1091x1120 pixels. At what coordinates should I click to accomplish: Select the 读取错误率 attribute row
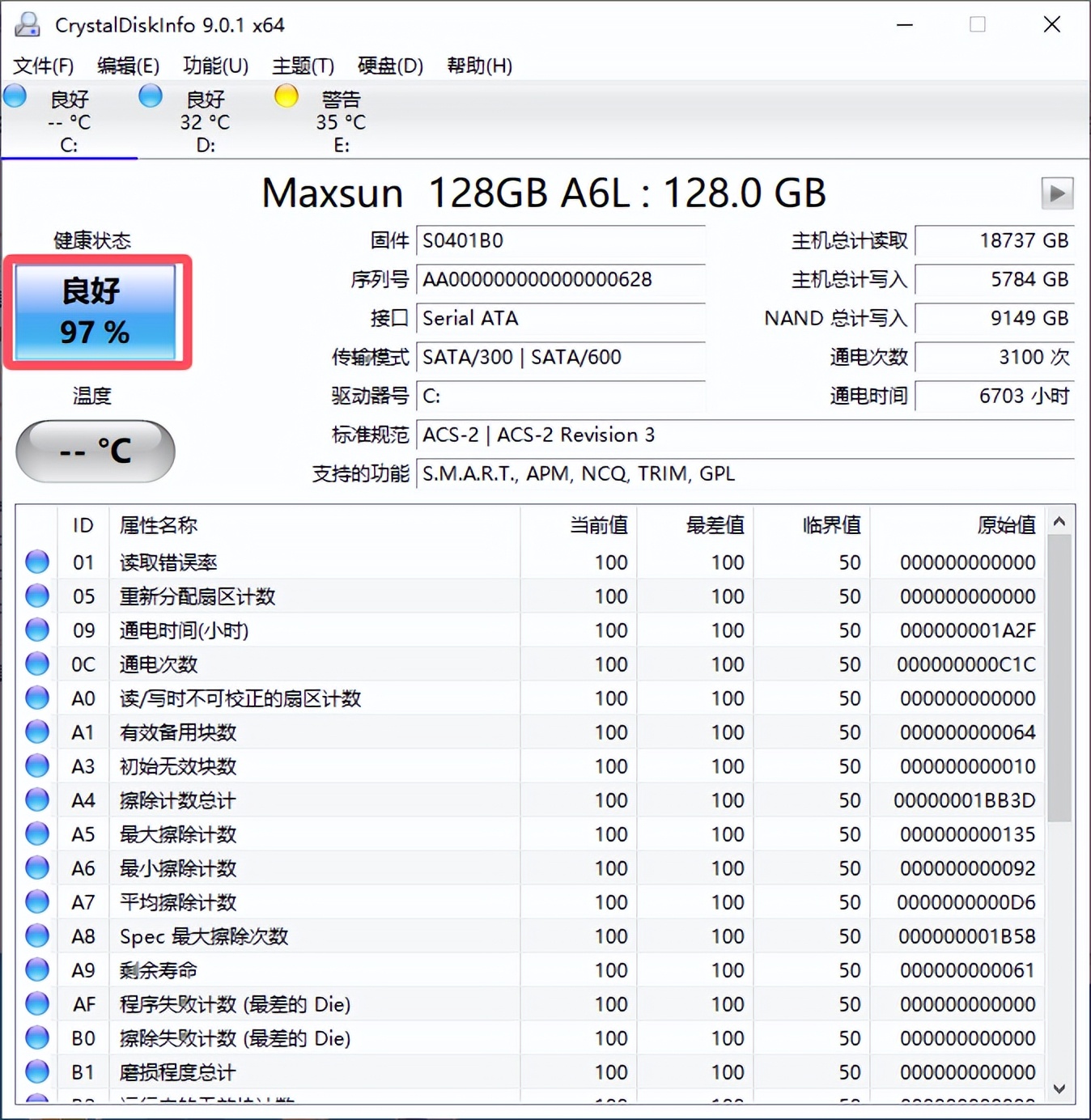530,562
